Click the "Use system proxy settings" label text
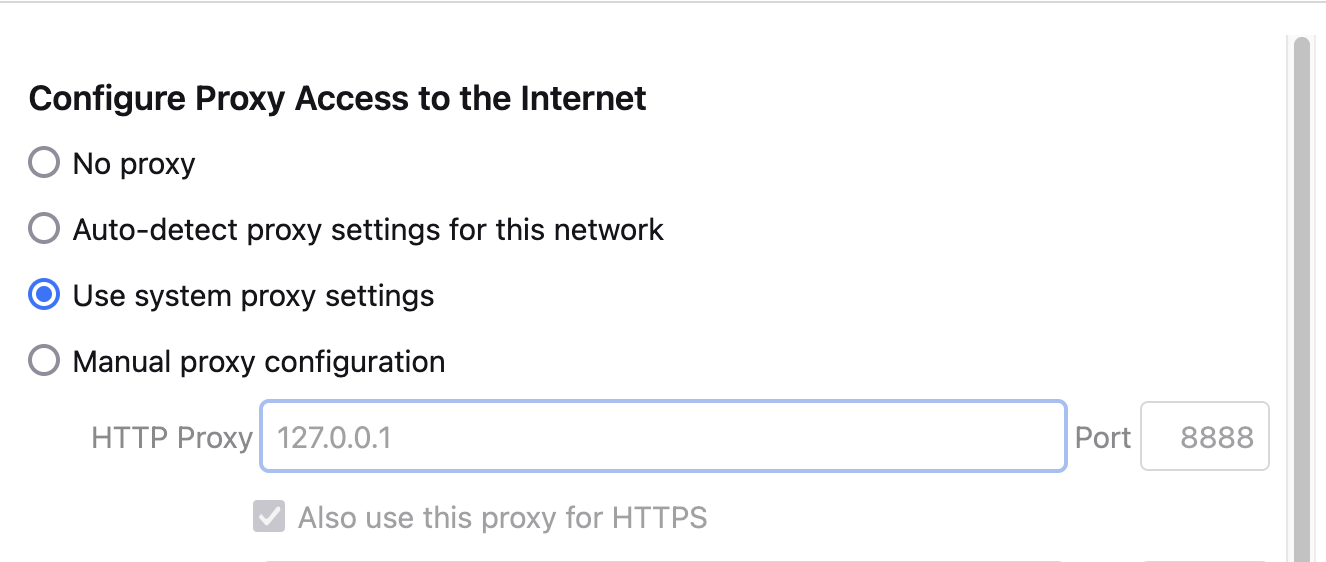Viewport: 1326px width, 562px height. pos(253,296)
